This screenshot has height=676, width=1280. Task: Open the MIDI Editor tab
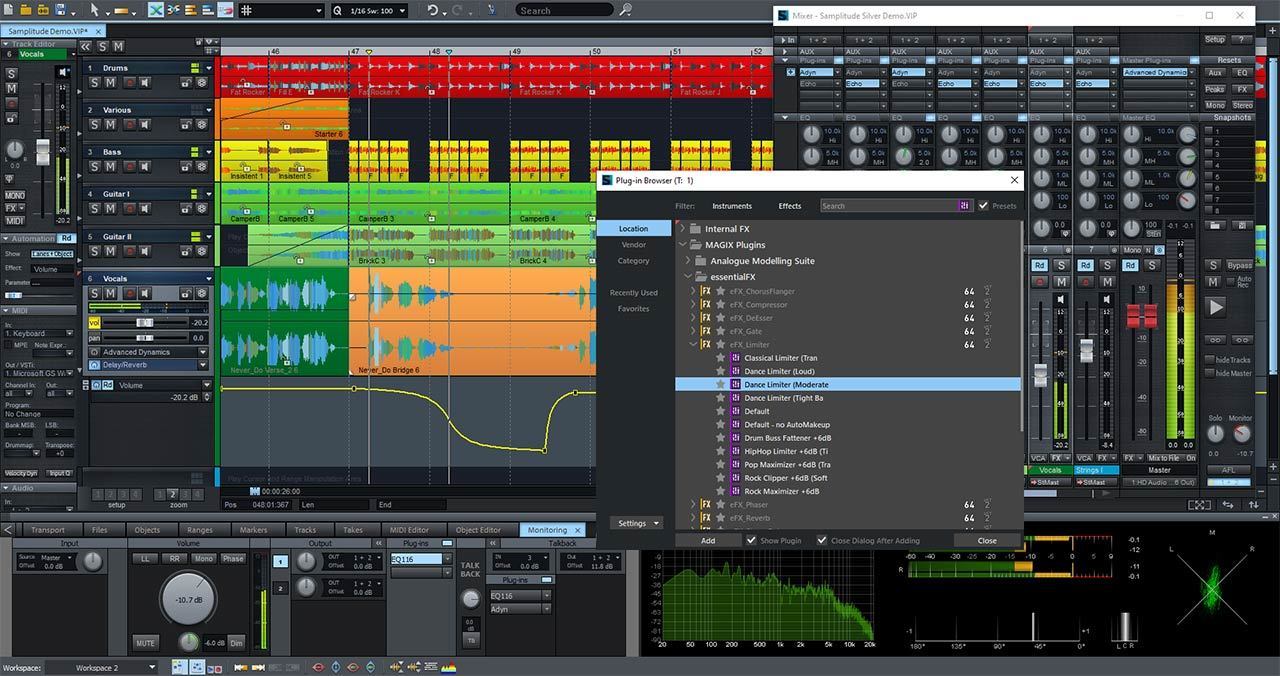click(x=409, y=530)
